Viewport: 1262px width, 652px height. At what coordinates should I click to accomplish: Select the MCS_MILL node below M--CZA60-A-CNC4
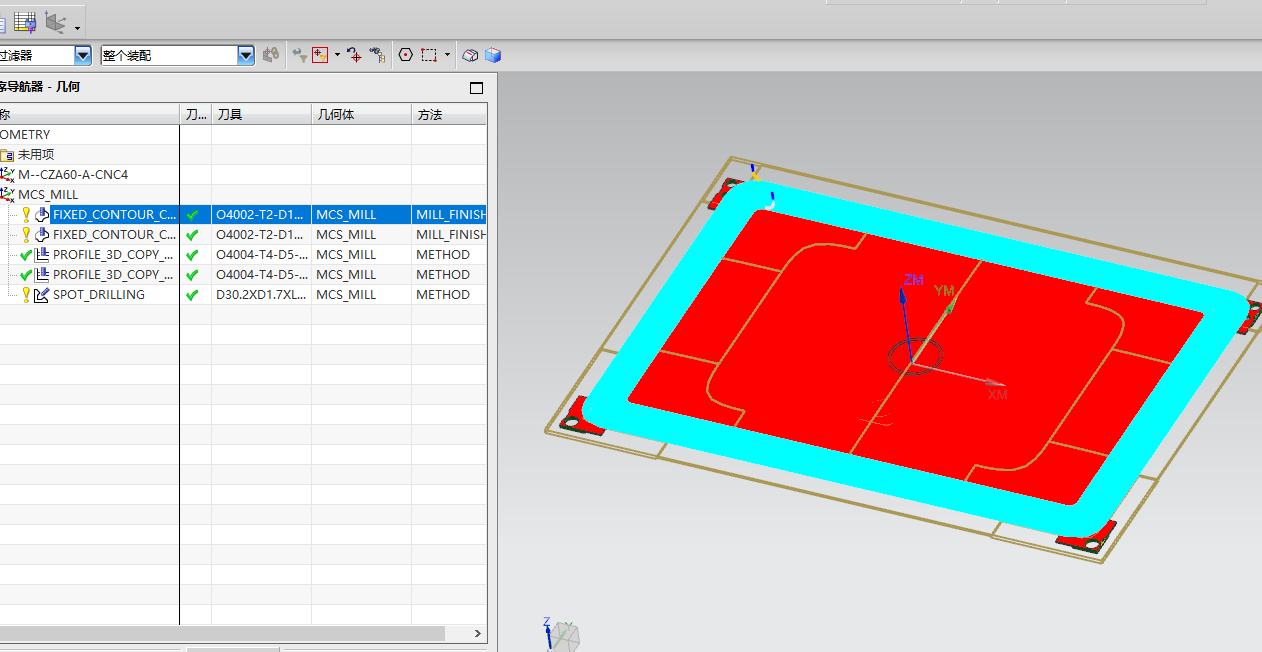point(48,194)
